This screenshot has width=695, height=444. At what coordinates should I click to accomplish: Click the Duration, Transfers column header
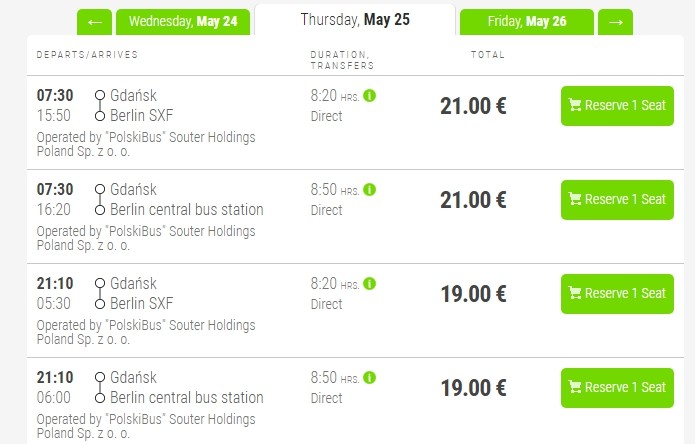[x=342, y=60]
